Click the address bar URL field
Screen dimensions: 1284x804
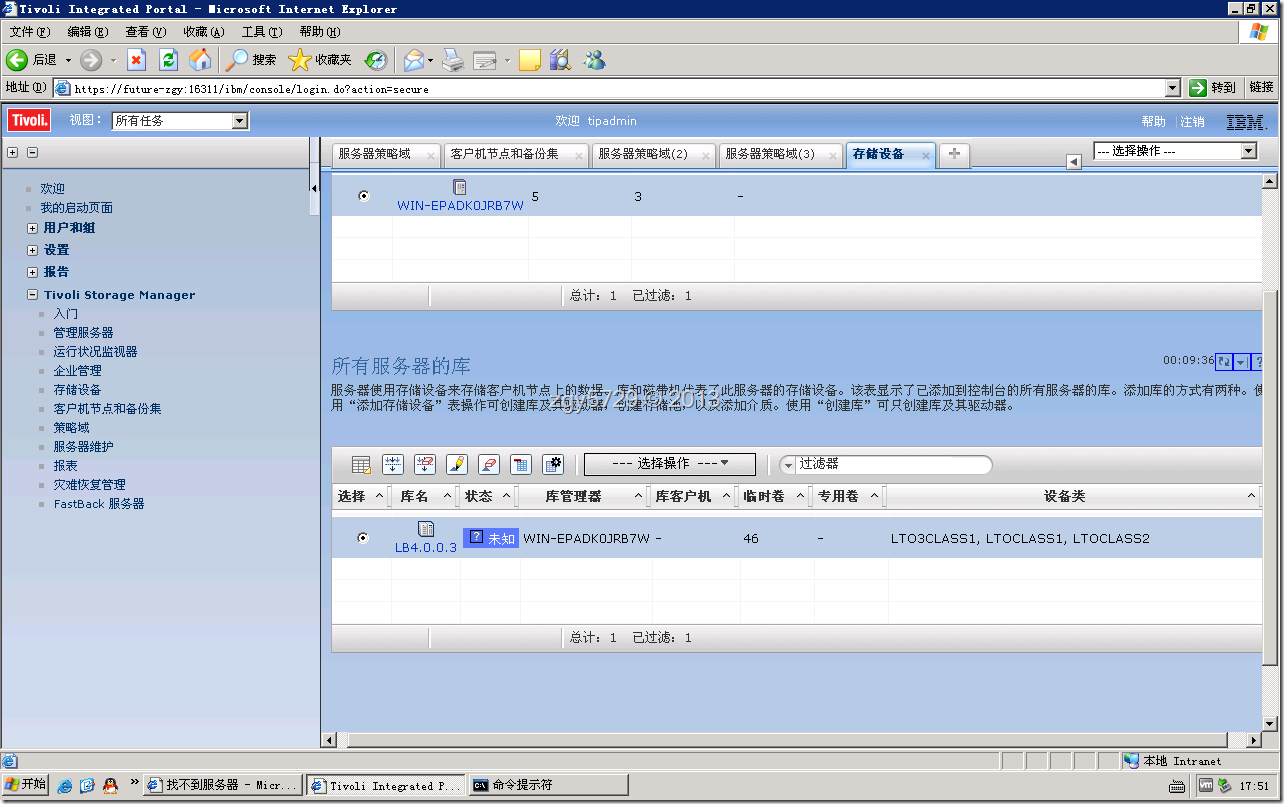pos(617,89)
